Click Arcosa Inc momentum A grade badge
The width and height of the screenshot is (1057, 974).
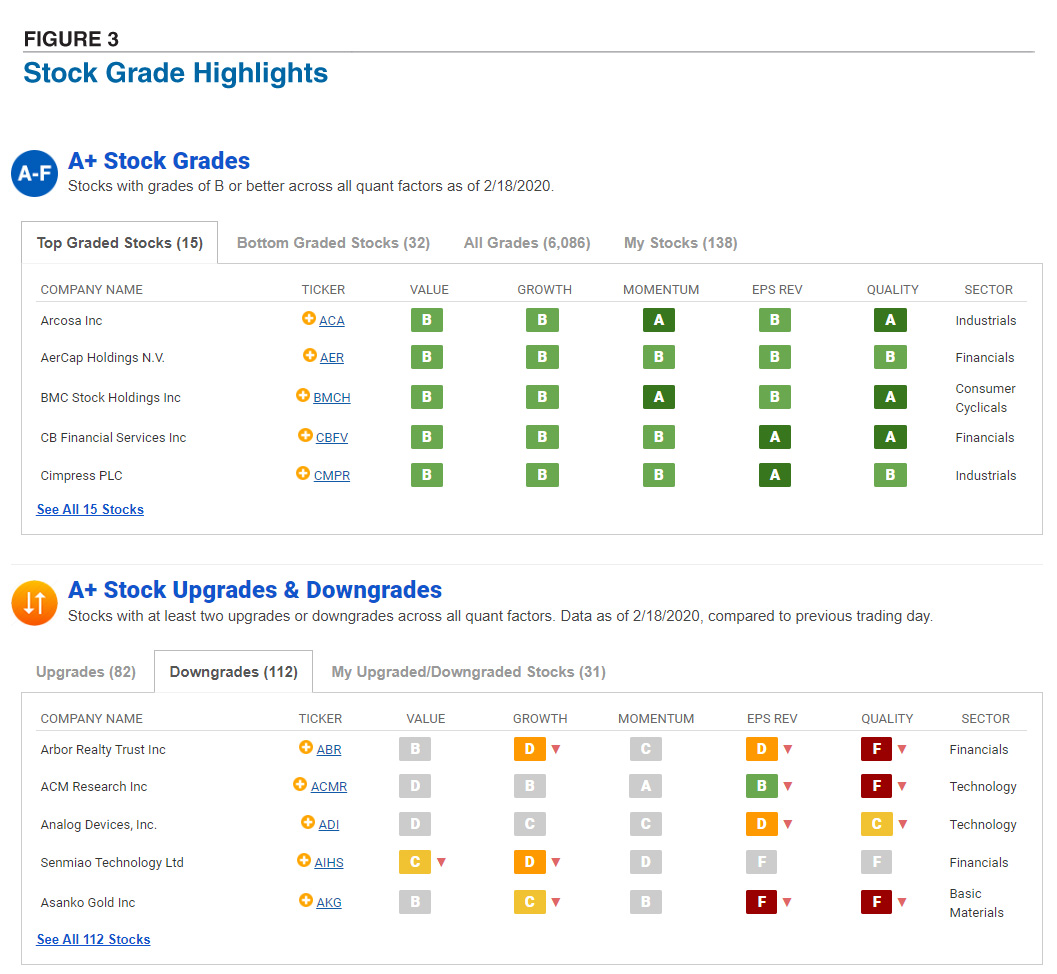tap(659, 320)
